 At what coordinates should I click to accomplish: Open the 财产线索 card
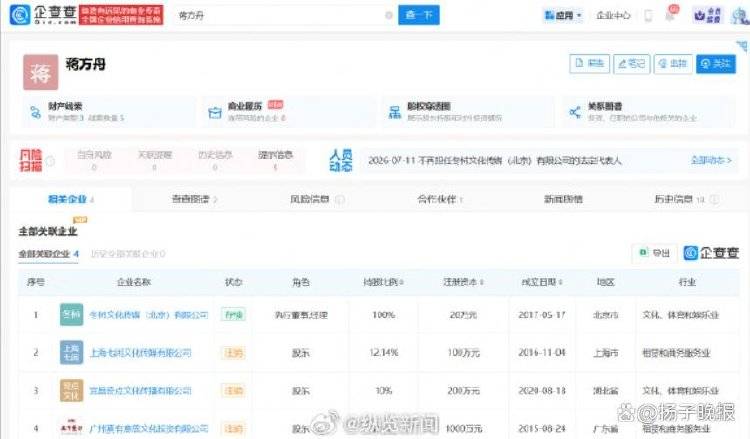click(108, 111)
